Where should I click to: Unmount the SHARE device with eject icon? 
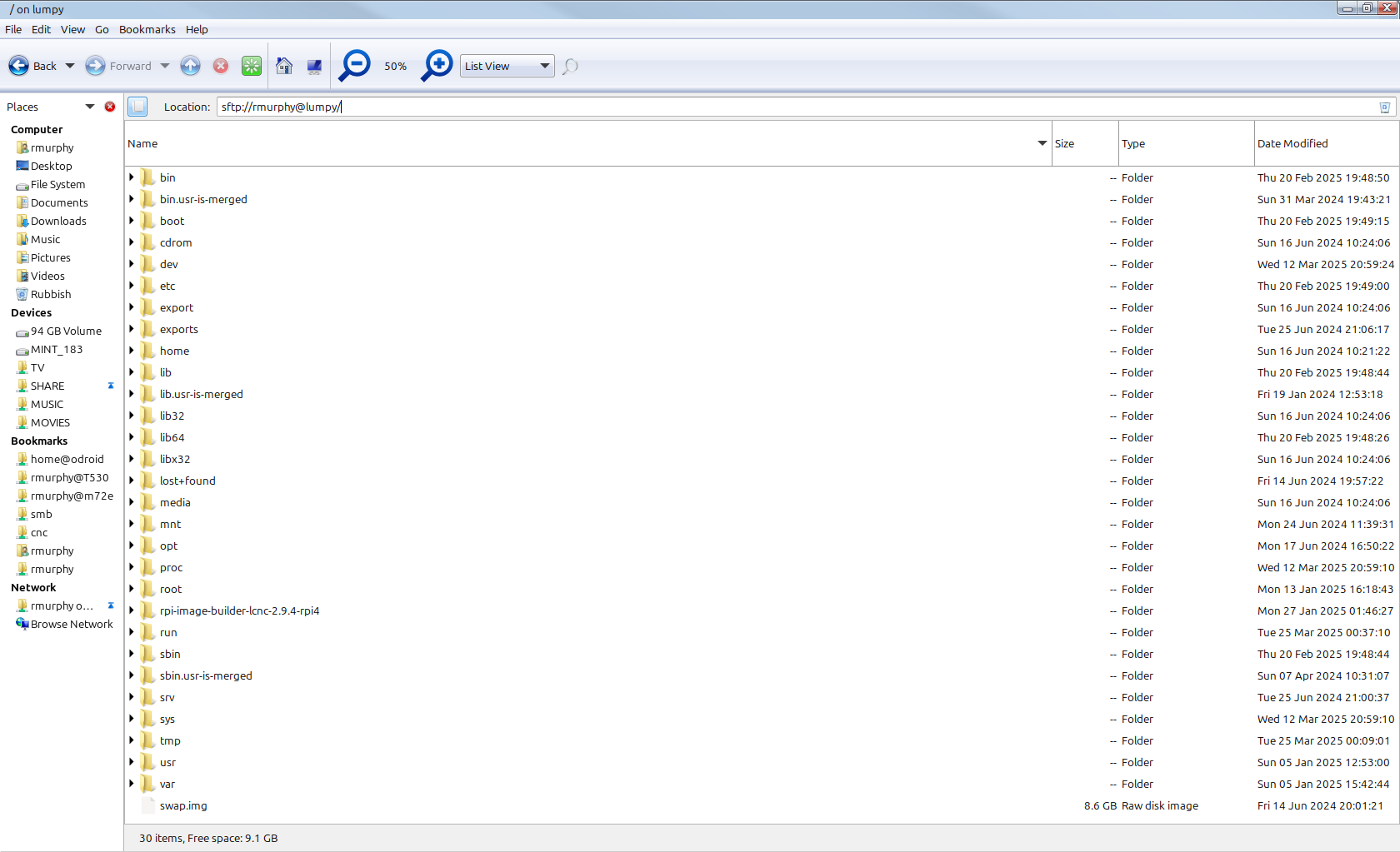click(110, 386)
